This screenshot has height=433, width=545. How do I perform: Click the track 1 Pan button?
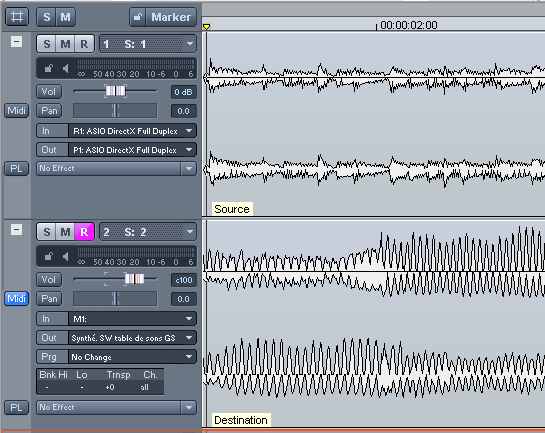[49, 111]
